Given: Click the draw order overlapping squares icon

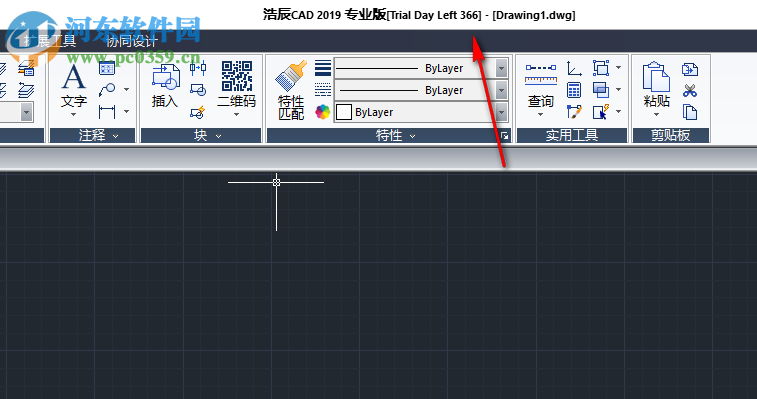Looking at the screenshot, I should [x=601, y=90].
